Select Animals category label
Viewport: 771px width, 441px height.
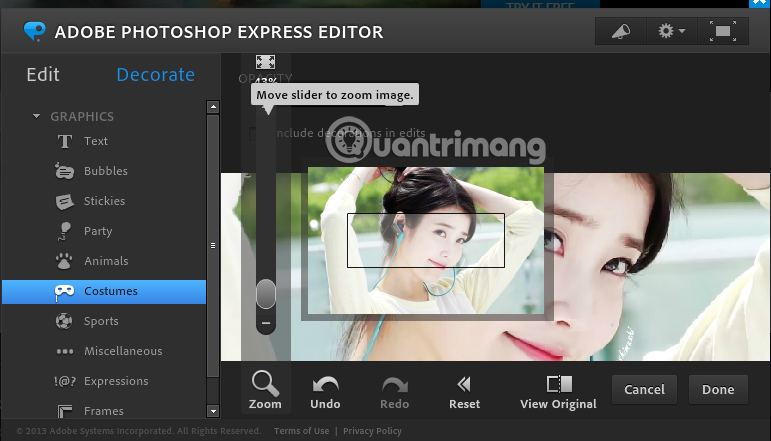[x=106, y=261]
